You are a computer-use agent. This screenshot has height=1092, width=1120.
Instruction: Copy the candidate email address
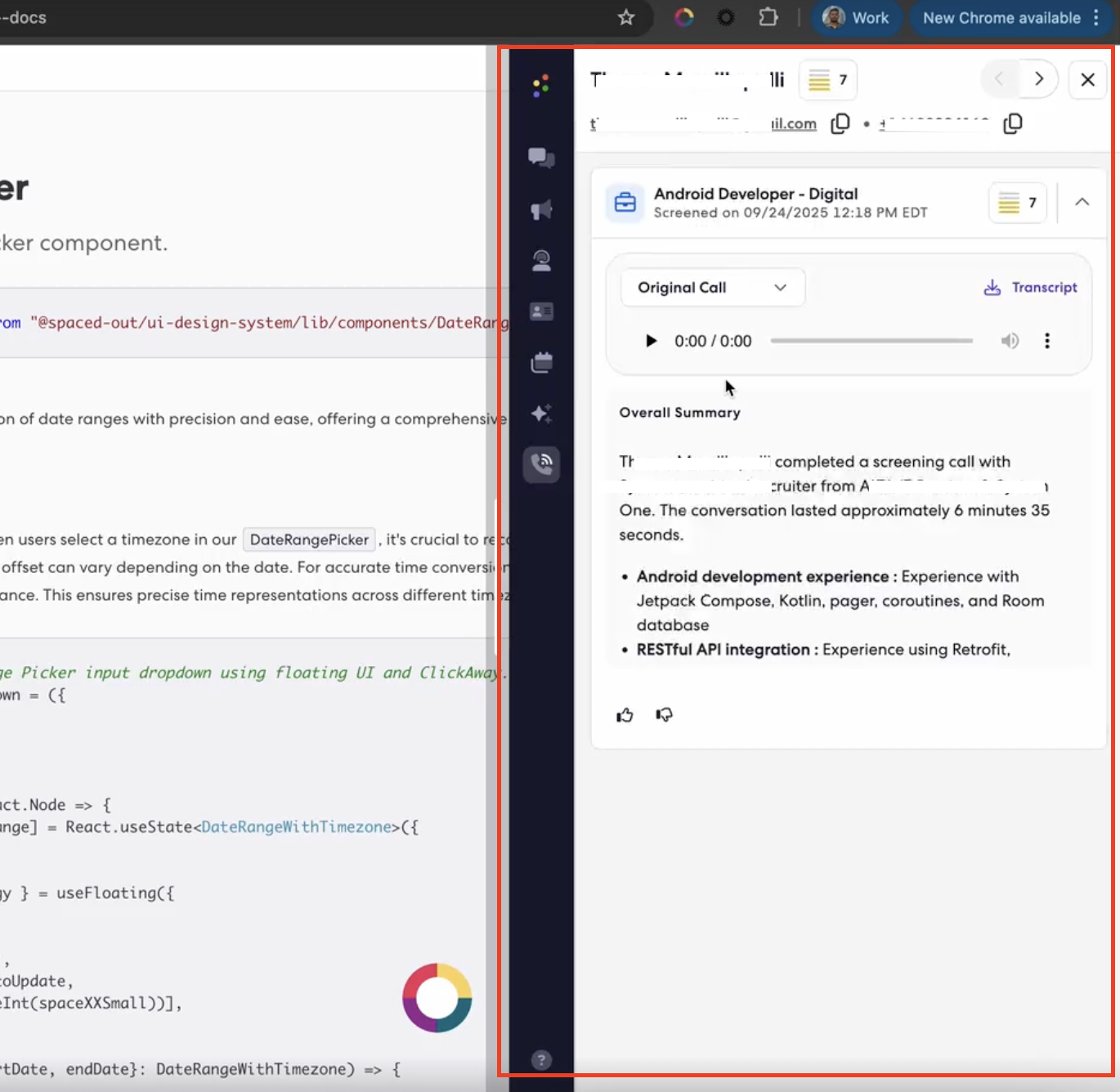tap(840, 123)
